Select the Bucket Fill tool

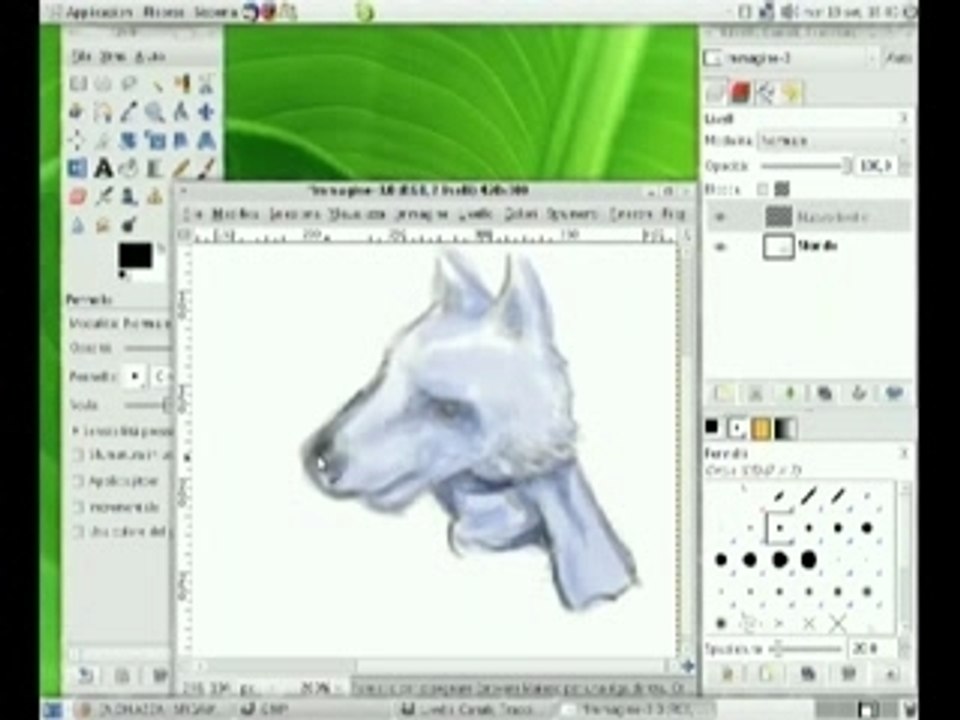[129, 168]
